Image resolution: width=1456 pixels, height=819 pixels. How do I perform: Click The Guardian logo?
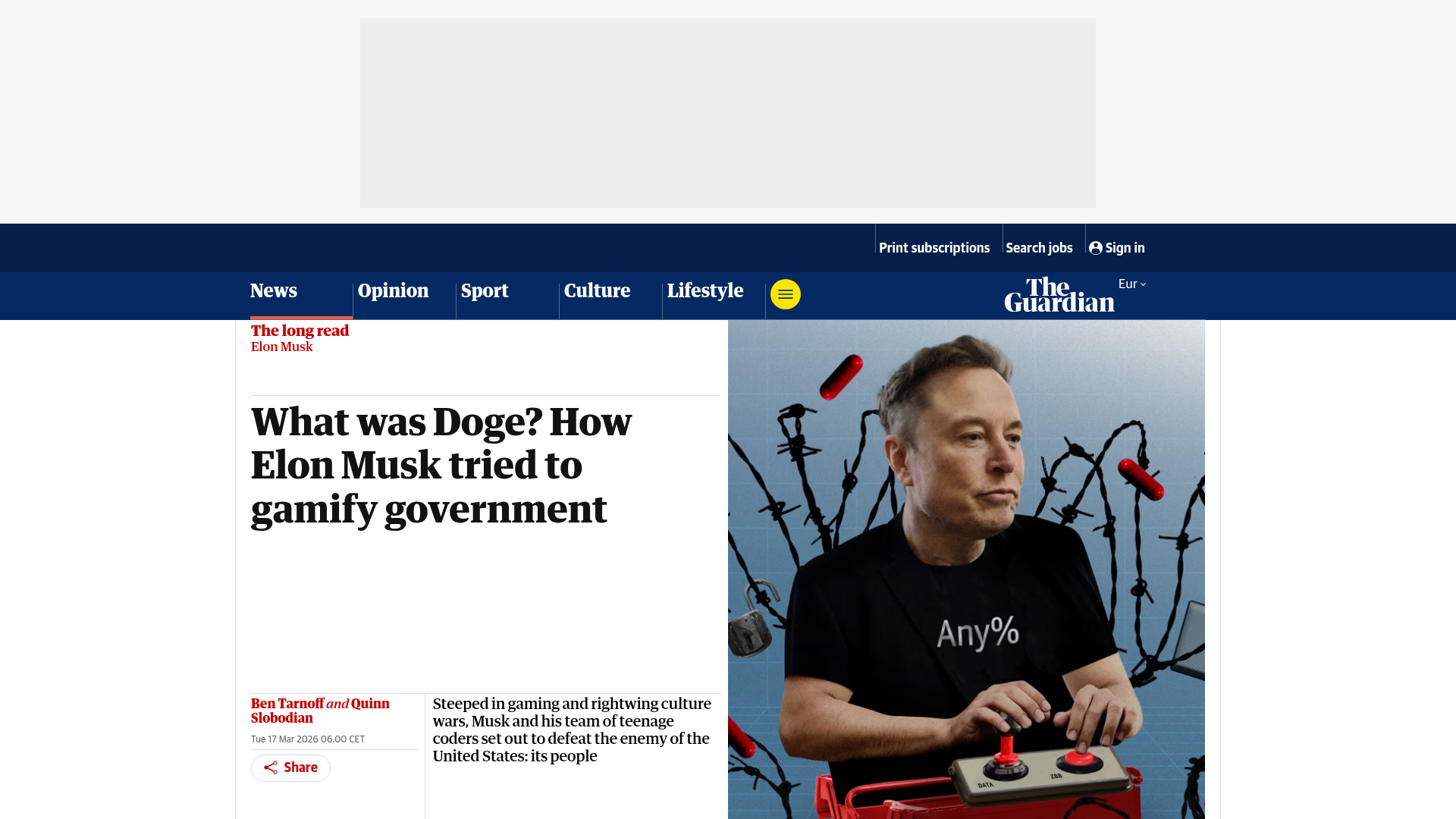click(1059, 294)
